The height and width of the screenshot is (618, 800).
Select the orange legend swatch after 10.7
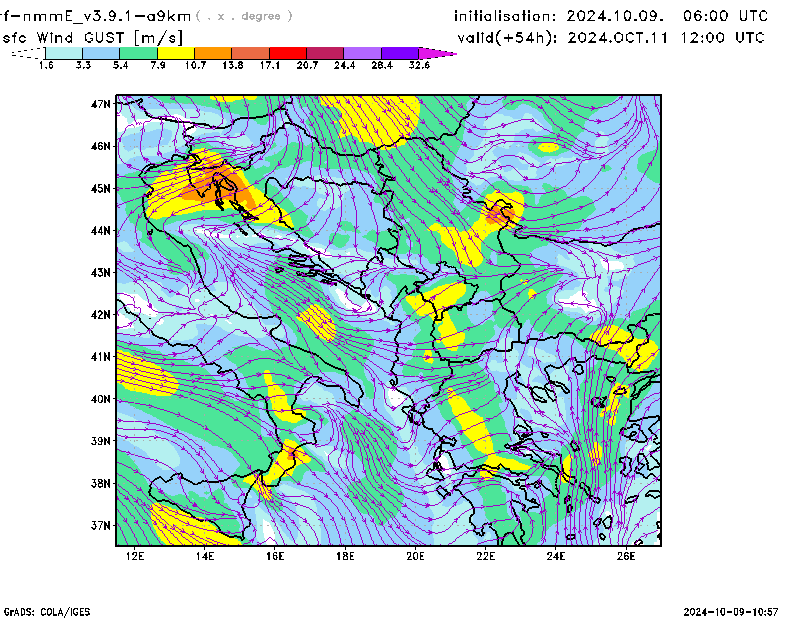coord(213,53)
